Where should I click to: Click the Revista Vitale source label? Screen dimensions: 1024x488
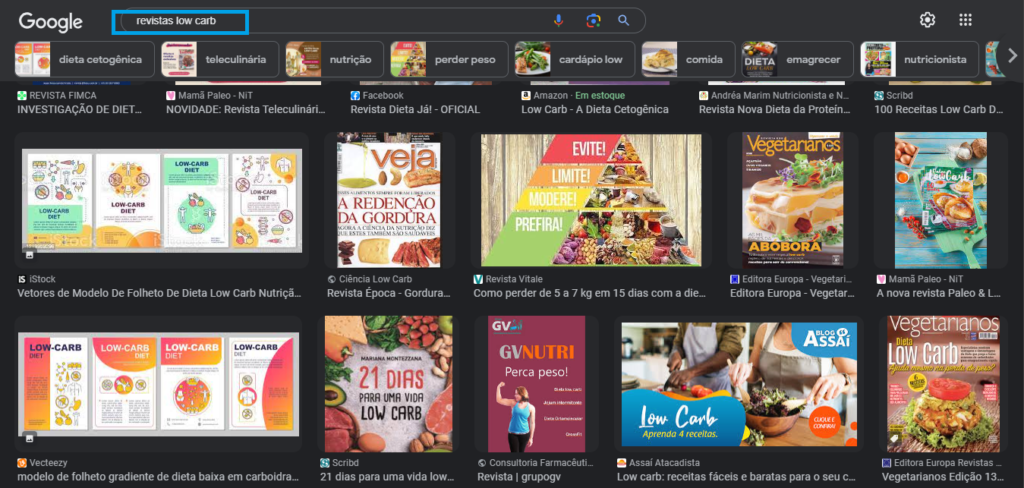[509, 279]
